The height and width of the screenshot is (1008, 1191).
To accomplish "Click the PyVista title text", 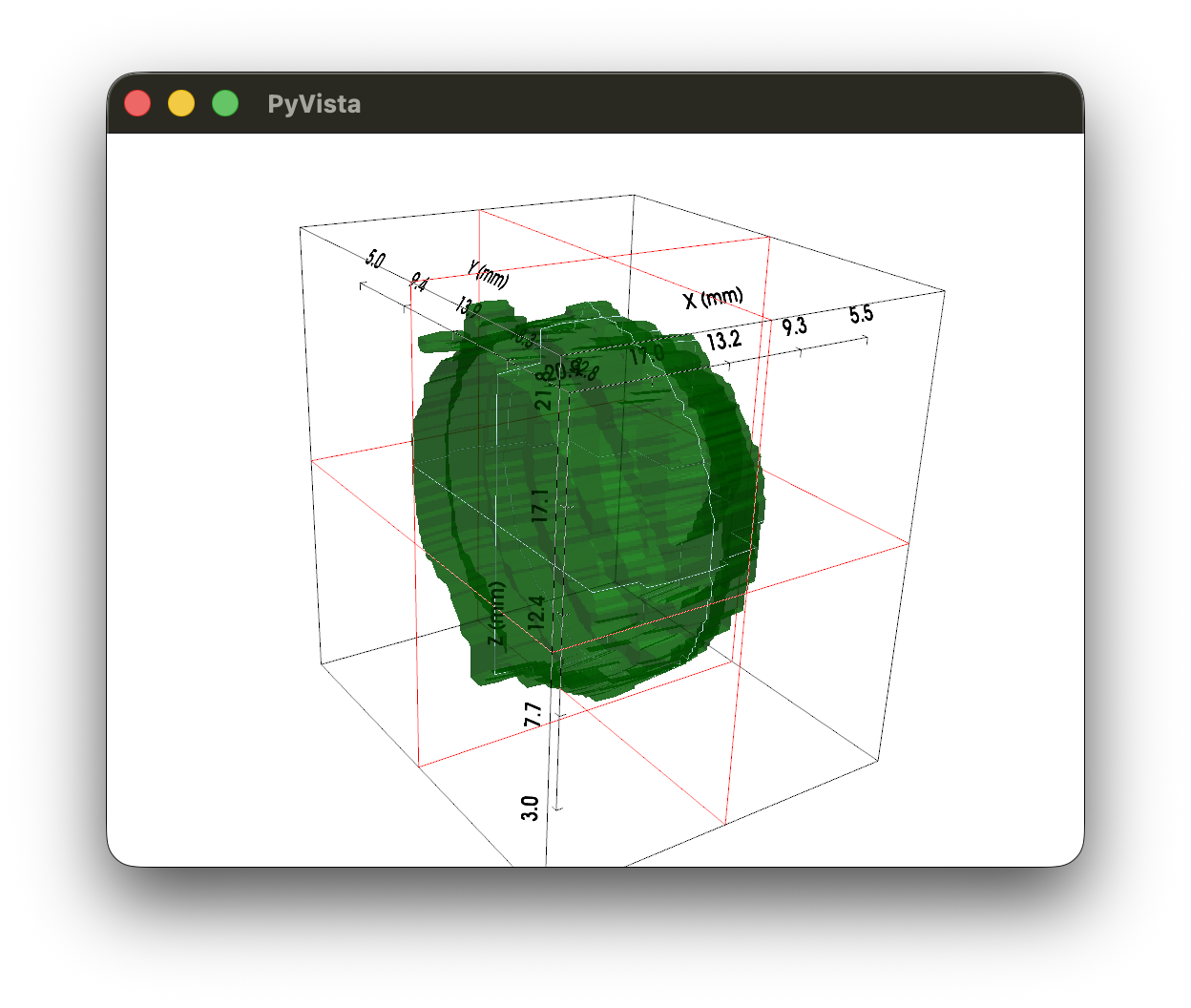I will coord(314,104).
